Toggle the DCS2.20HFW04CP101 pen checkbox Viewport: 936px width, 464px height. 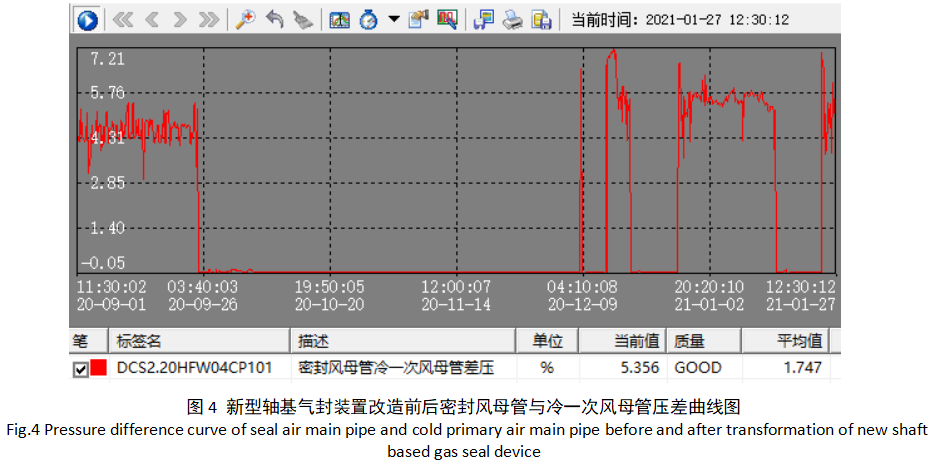tap(80, 369)
